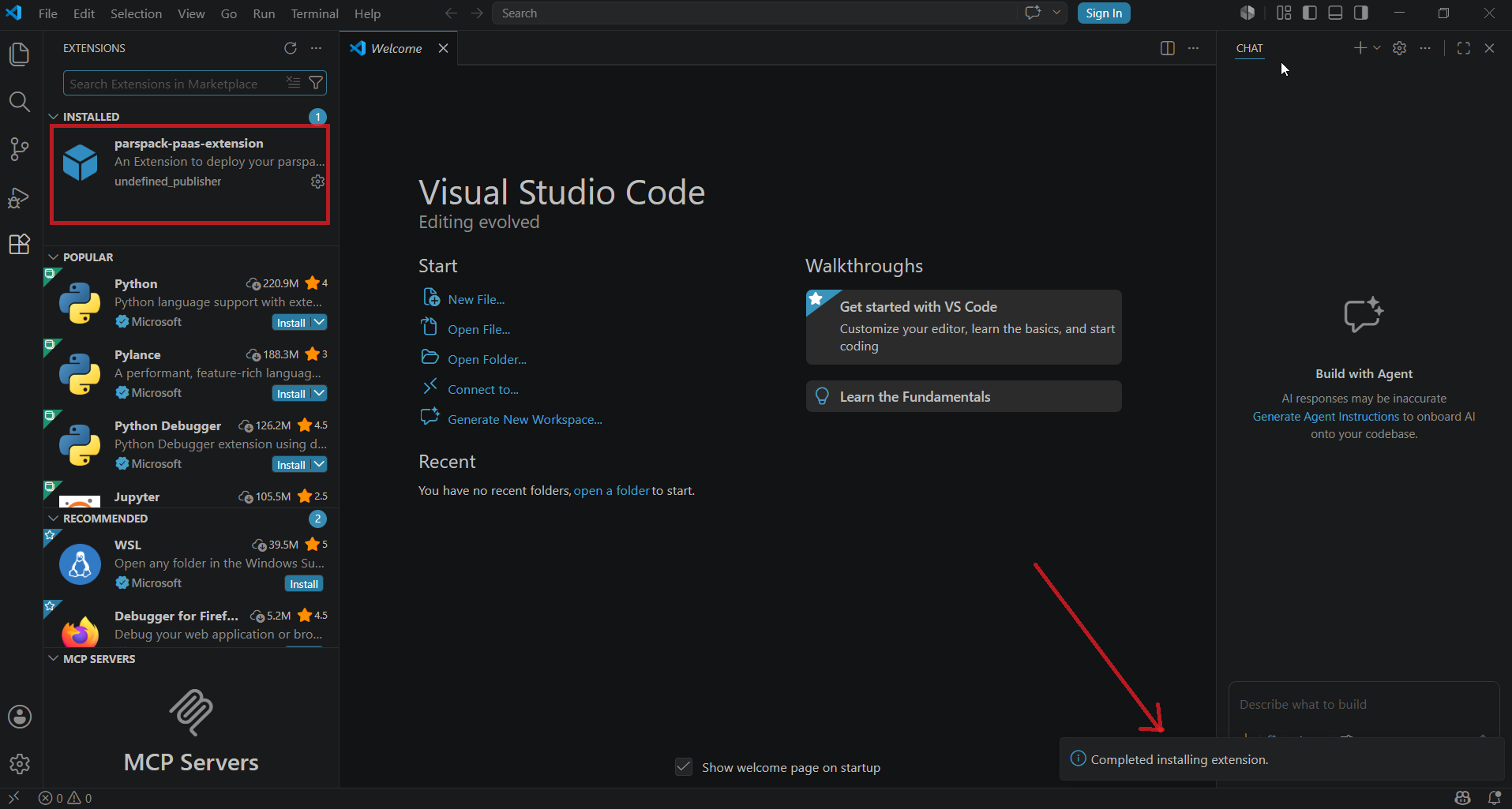Viewport: 1512px width, 809px height.
Task: Clear the extensions search results
Action: (x=293, y=83)
